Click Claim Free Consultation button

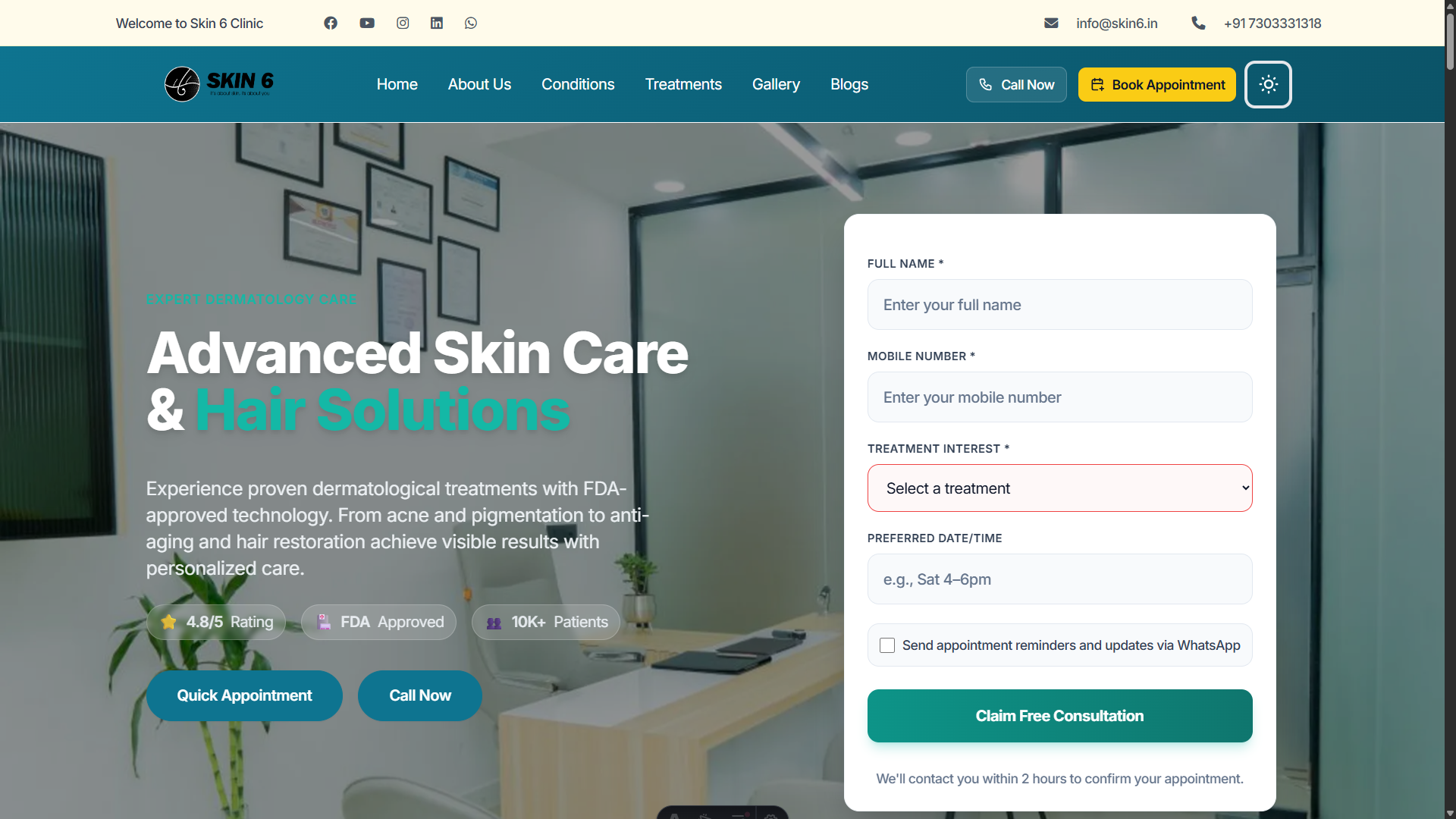[x=1059, y=716]
